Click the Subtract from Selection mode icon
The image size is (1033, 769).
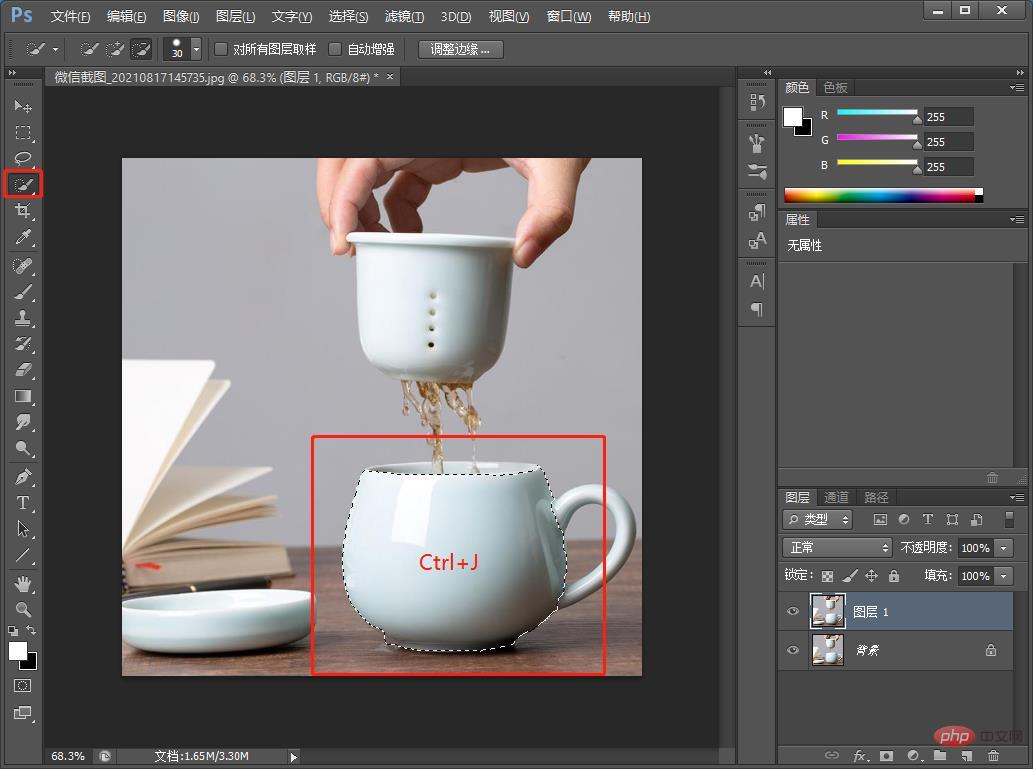(x=140, y=49)
